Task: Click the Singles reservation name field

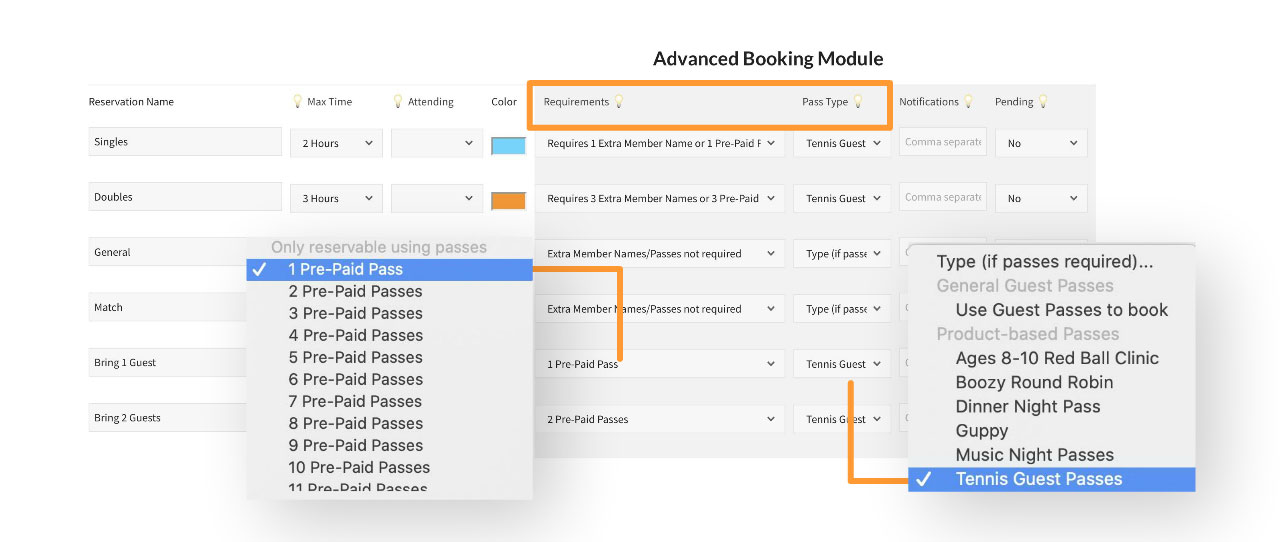Action: click(185, 142)
